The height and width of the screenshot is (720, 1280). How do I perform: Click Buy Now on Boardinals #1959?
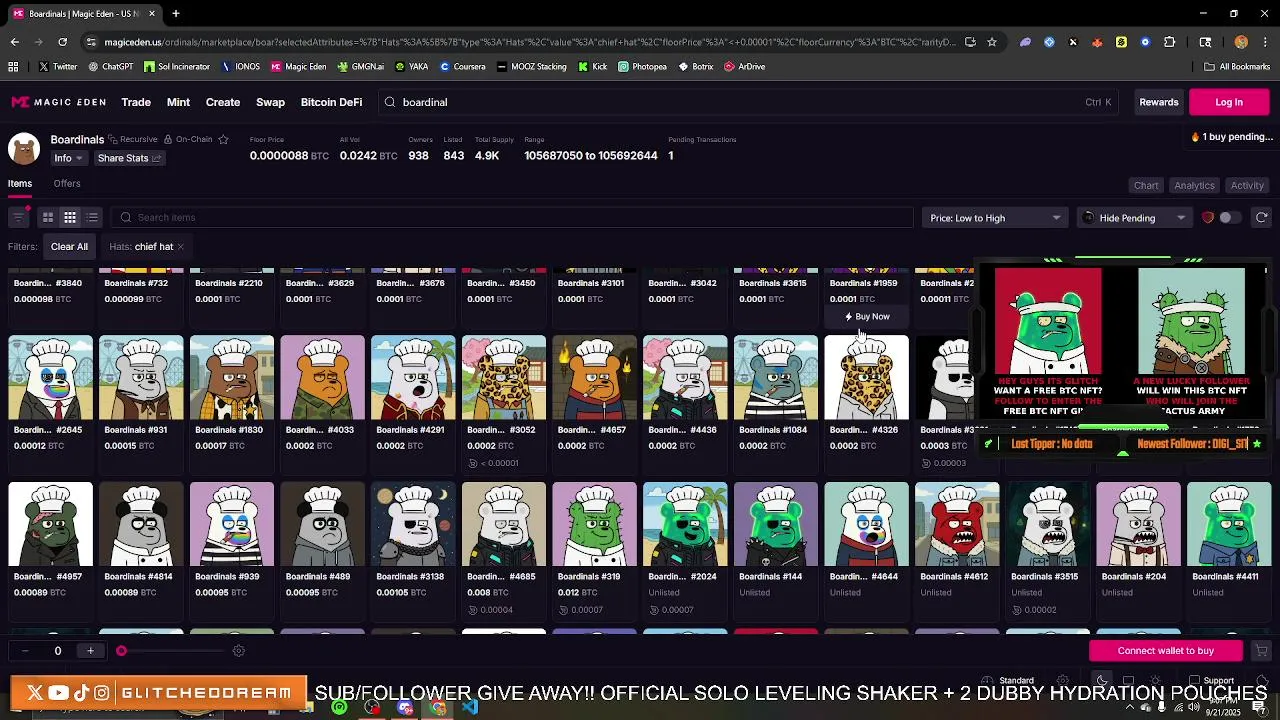click(x=867, y=317)
